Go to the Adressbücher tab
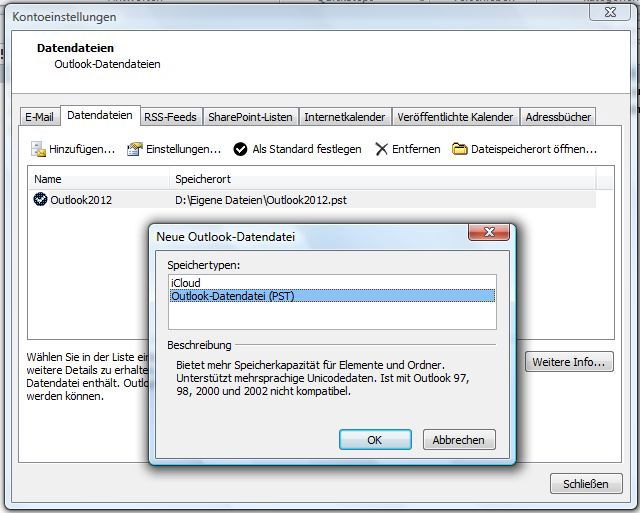 [x=558, y=117]
